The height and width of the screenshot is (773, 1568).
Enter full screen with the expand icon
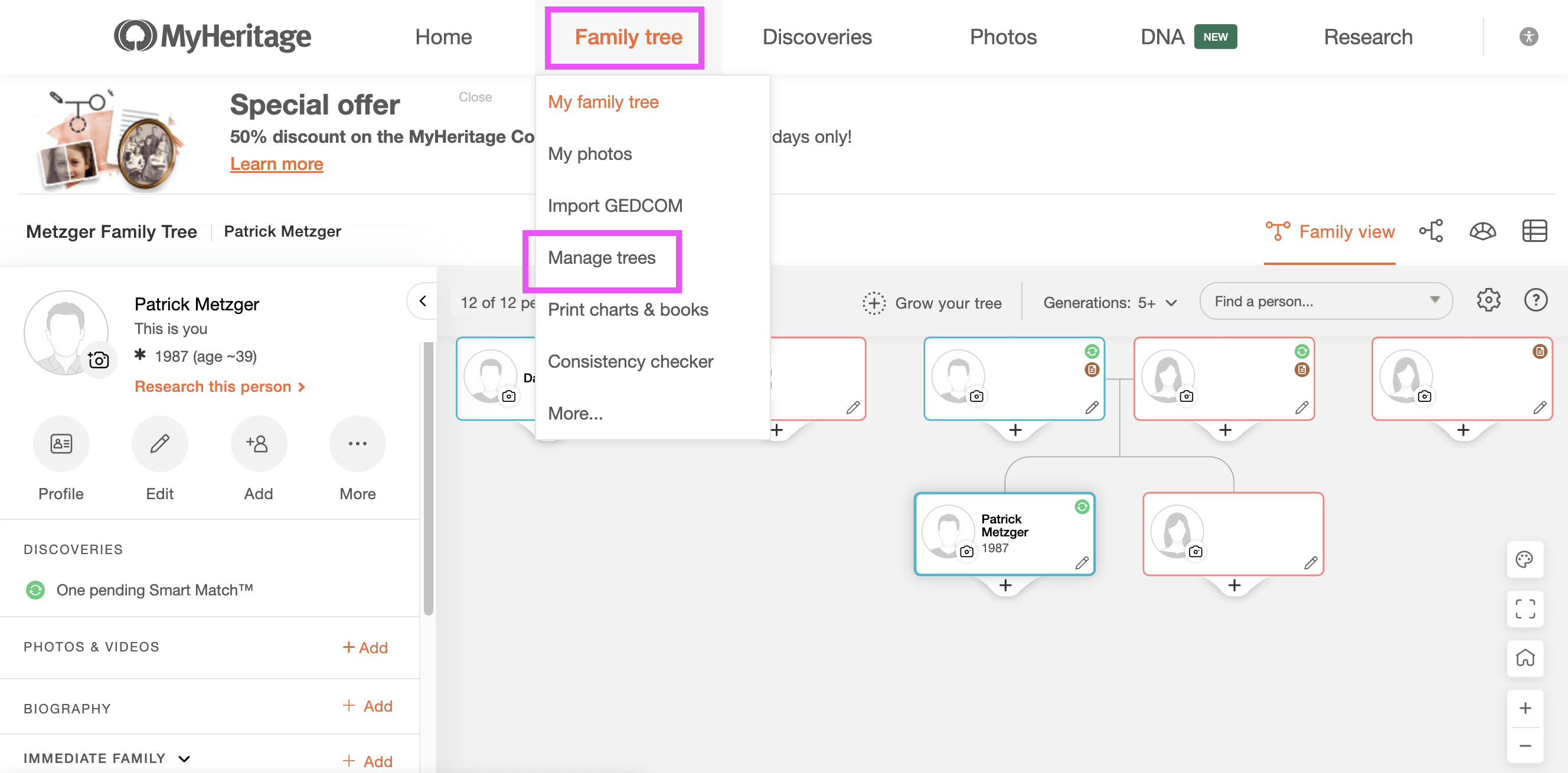pos(1525,609)
